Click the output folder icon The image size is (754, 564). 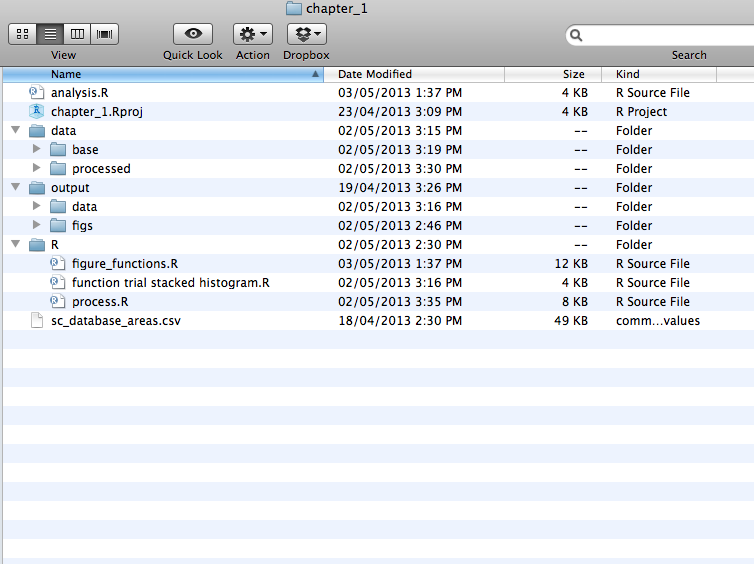pyautogui.click(x=37, y=188)
